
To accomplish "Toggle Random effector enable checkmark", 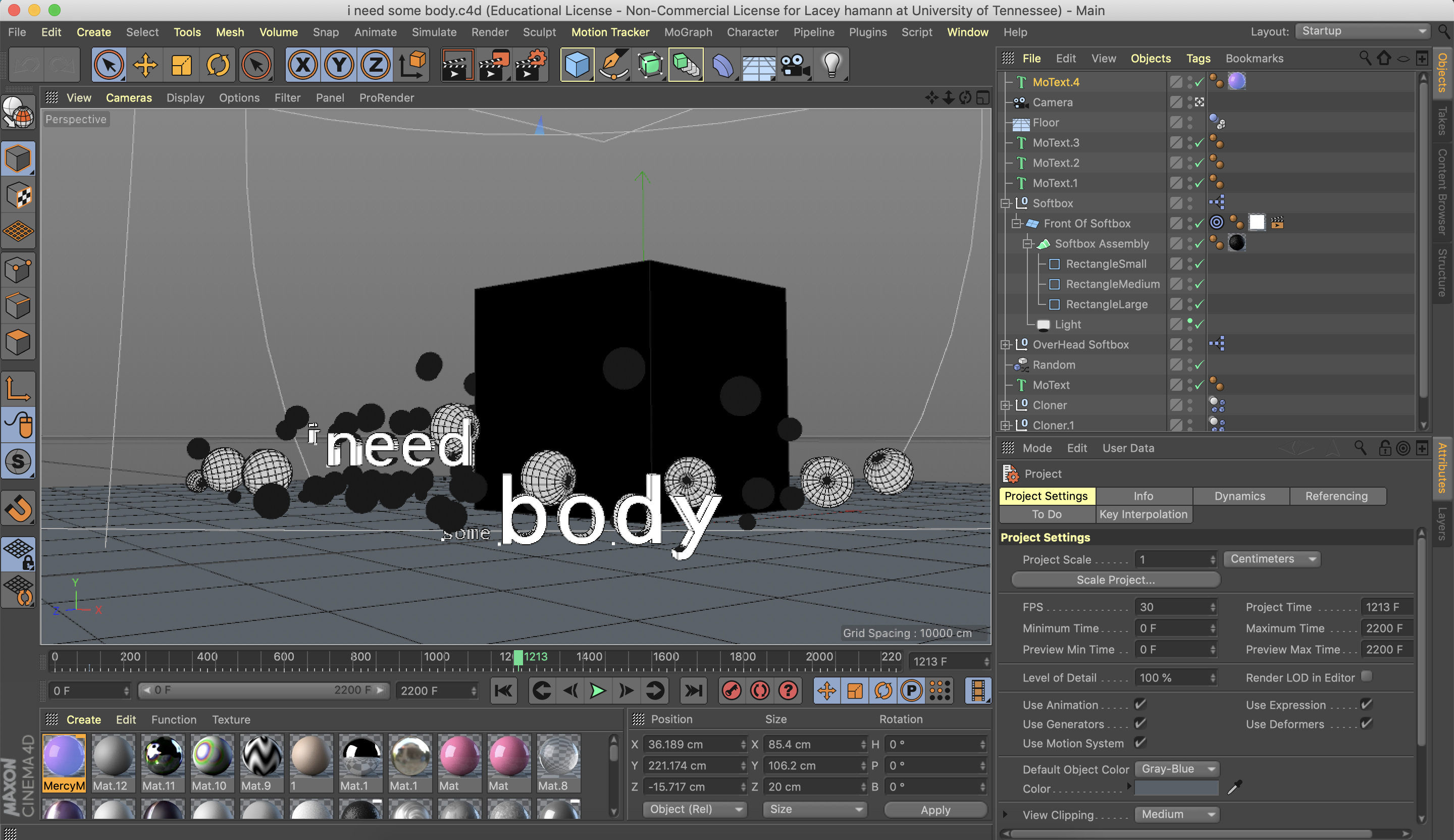I will point(1200,365).
